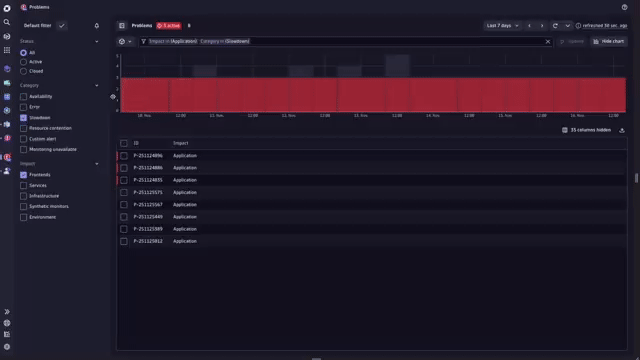
Task: Click the notification bell icon in filter panel
Action: click(97, 26)
